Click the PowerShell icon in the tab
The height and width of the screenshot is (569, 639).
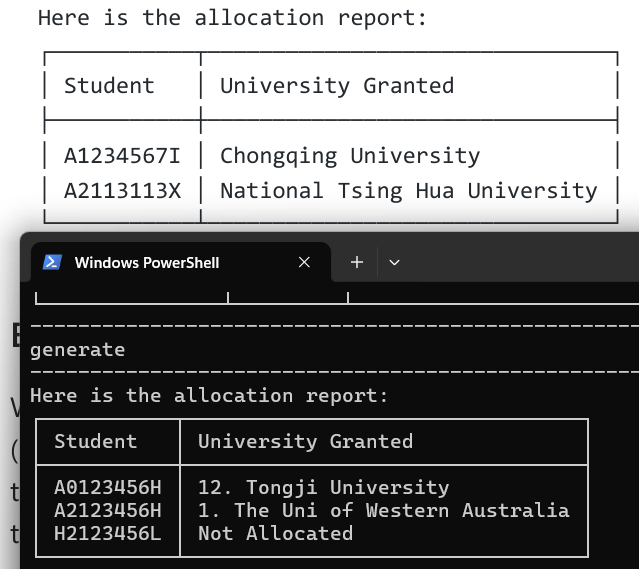tap(53, 262)
